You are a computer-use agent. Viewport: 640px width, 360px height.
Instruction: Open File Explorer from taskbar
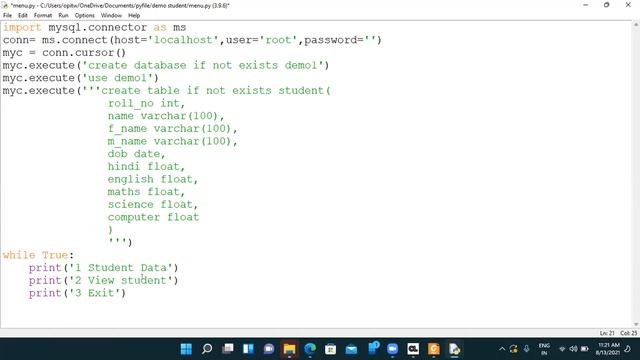289,349
